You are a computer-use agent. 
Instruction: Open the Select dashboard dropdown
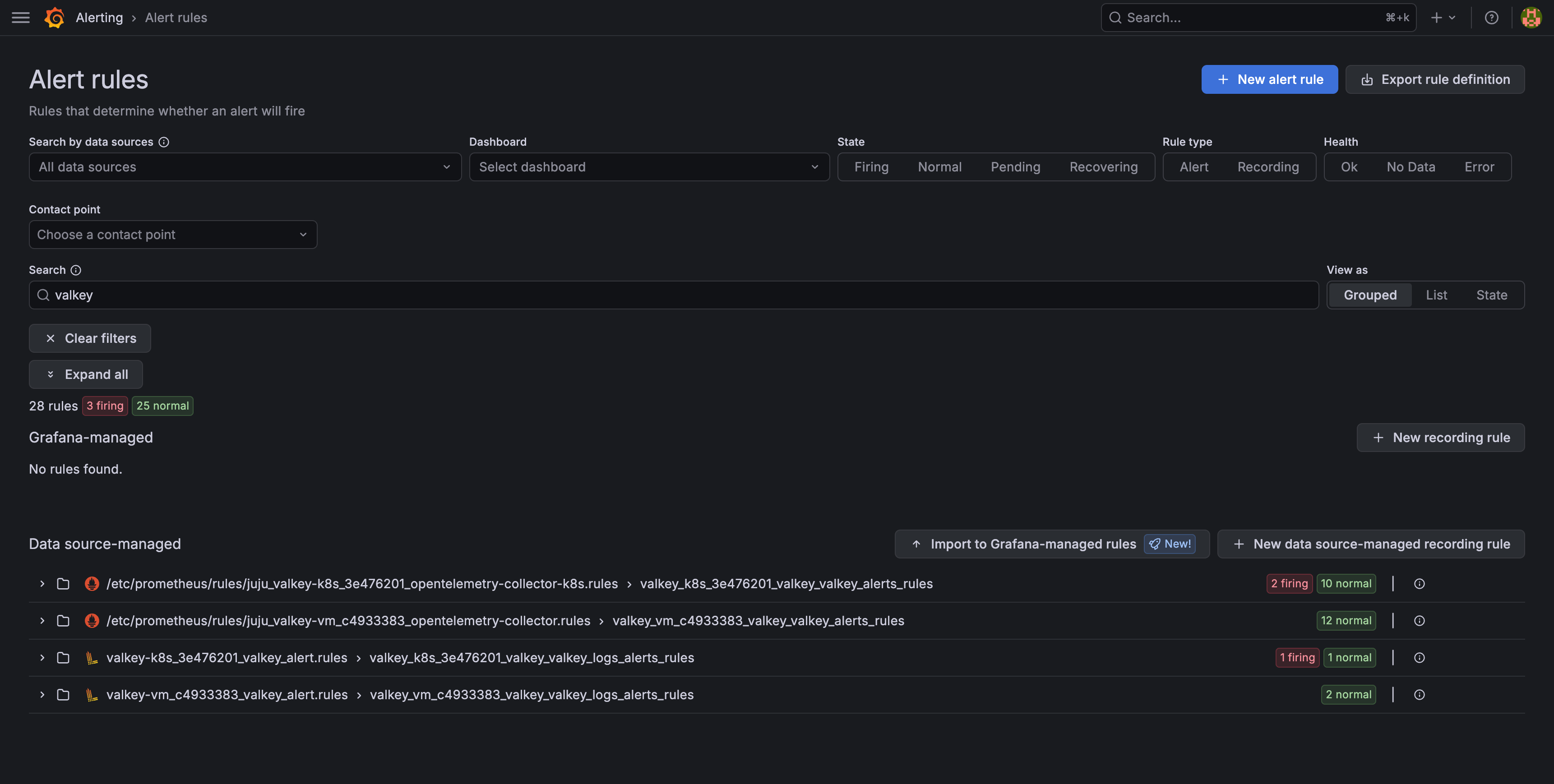[649, 167]
